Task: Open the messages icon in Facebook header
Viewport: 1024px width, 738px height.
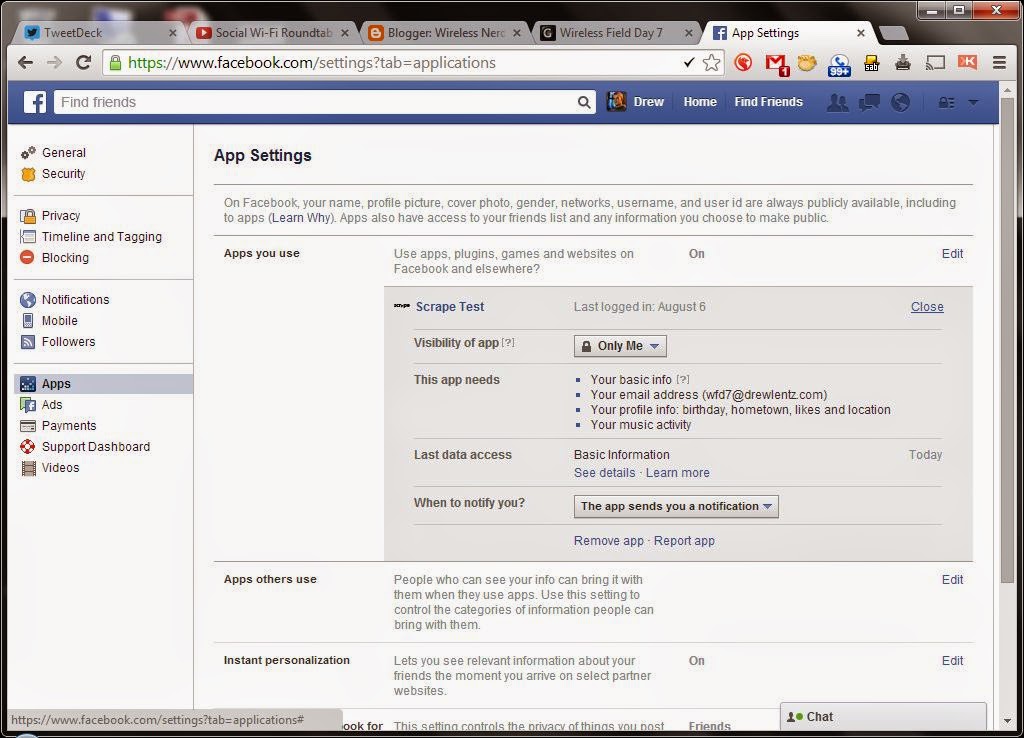Action: tap(869, 102)
